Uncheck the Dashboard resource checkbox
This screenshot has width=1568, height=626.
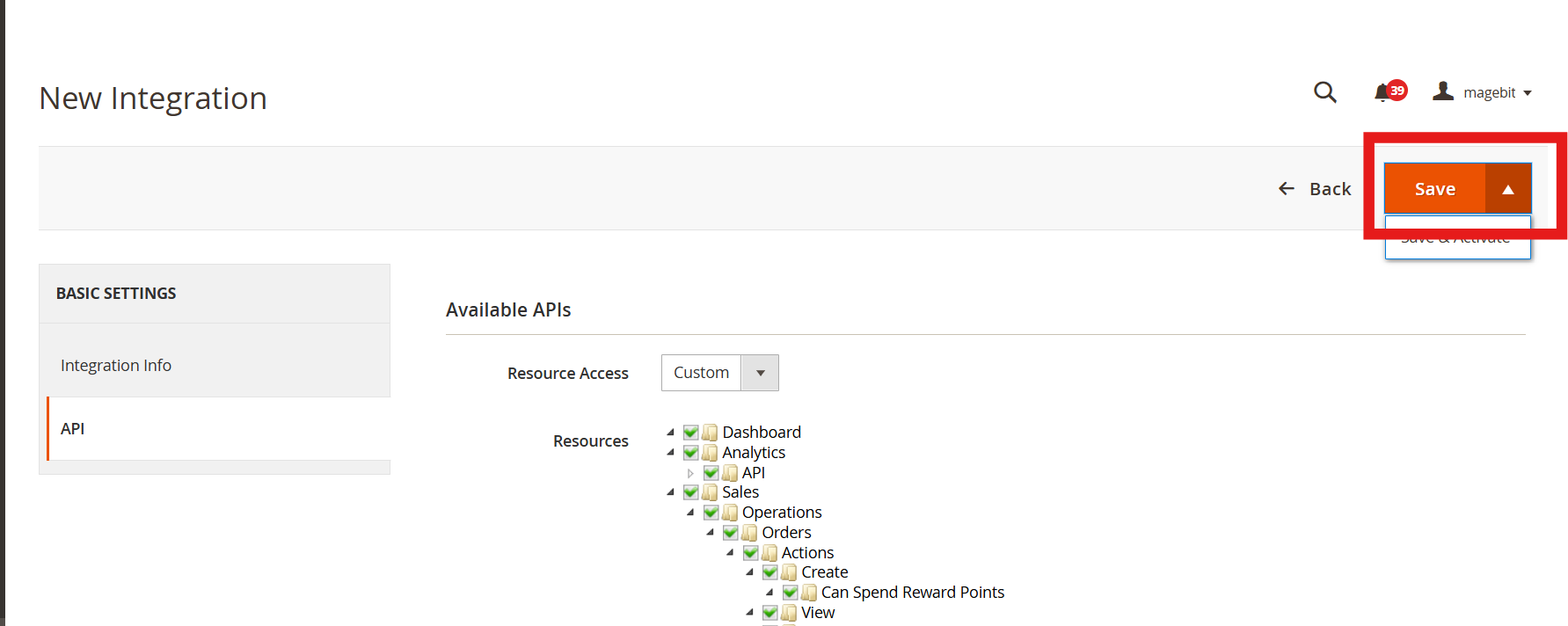coord(691,433)
